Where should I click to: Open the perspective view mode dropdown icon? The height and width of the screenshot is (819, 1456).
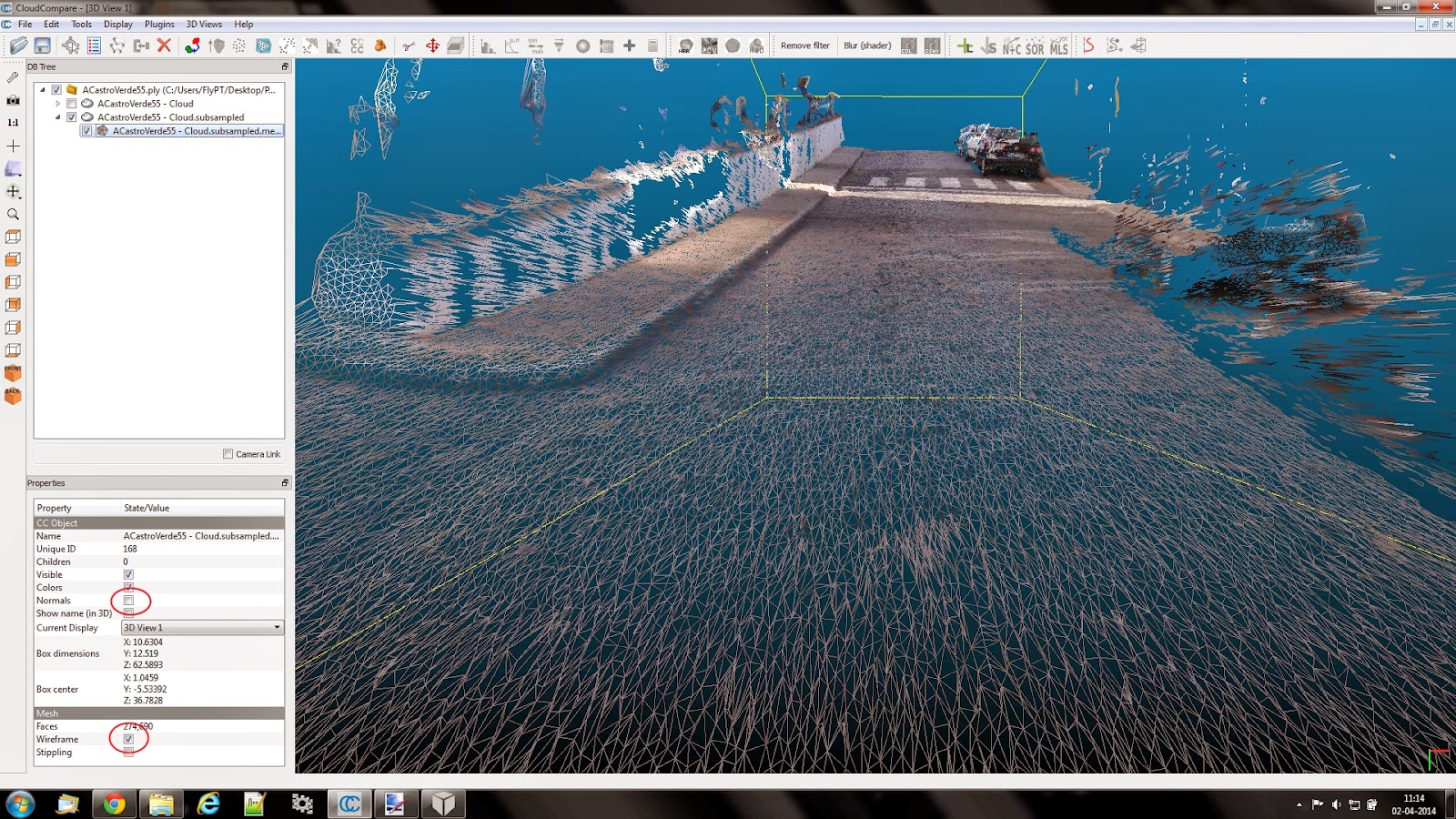(13, 168)
